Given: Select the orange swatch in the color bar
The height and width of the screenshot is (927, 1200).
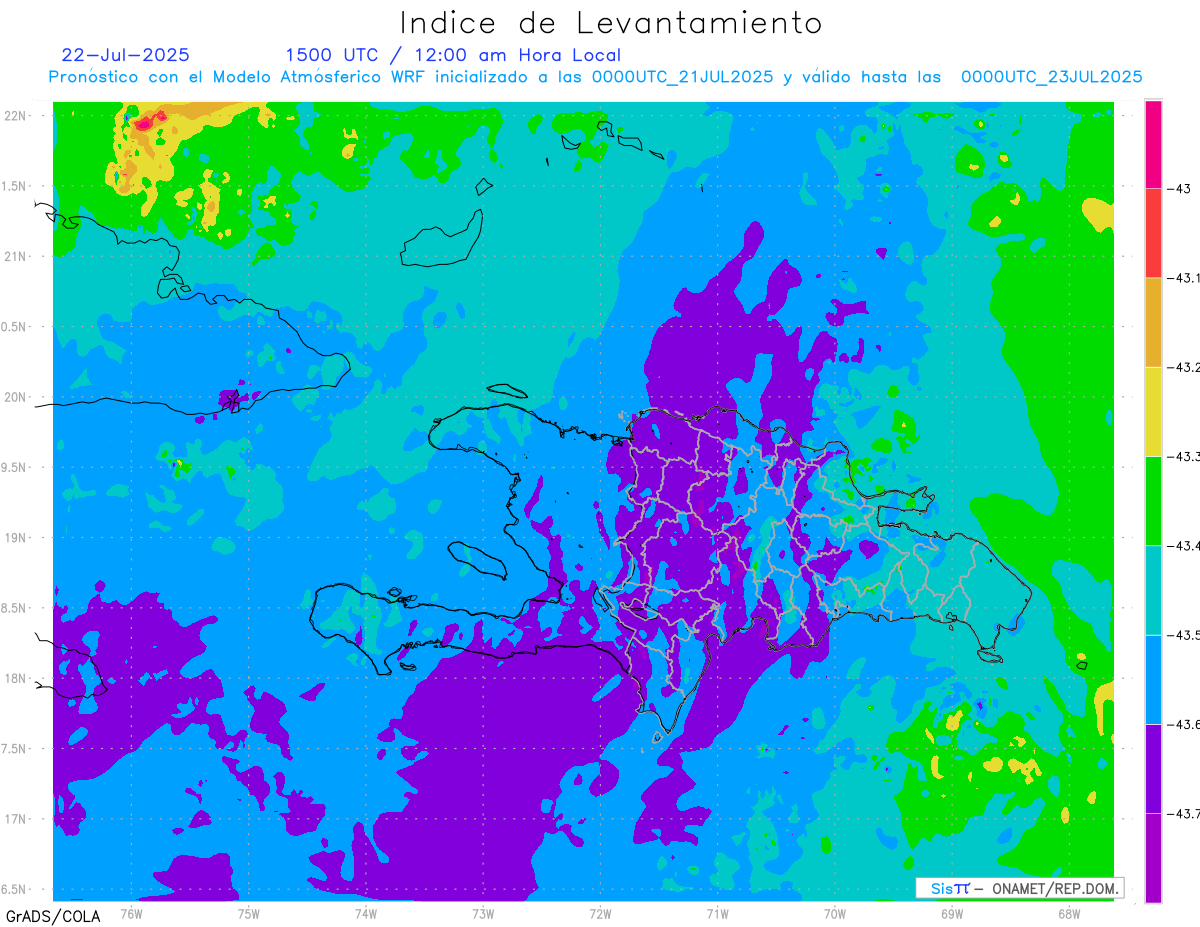Looking at the screenshot, I should (x=1153, y=322).
